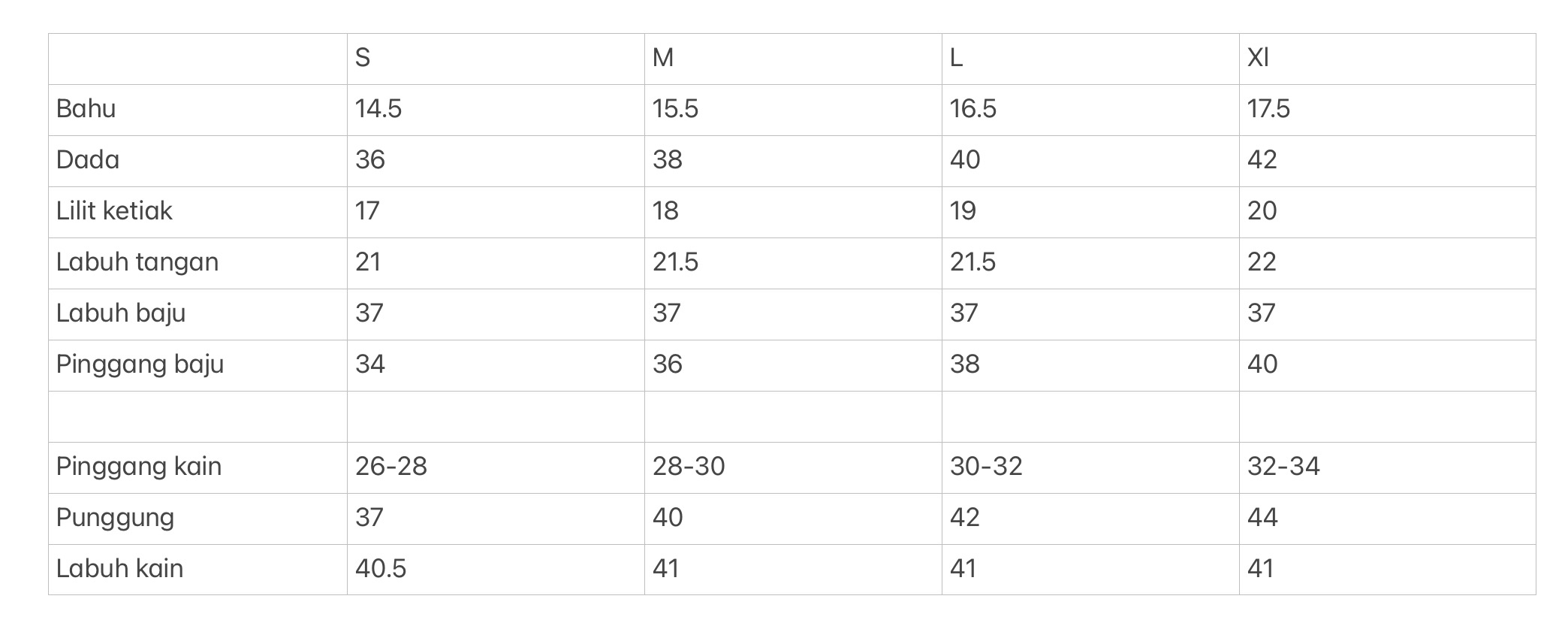
Task: Select the Punggung row label
Action: [x=116, y=518]
